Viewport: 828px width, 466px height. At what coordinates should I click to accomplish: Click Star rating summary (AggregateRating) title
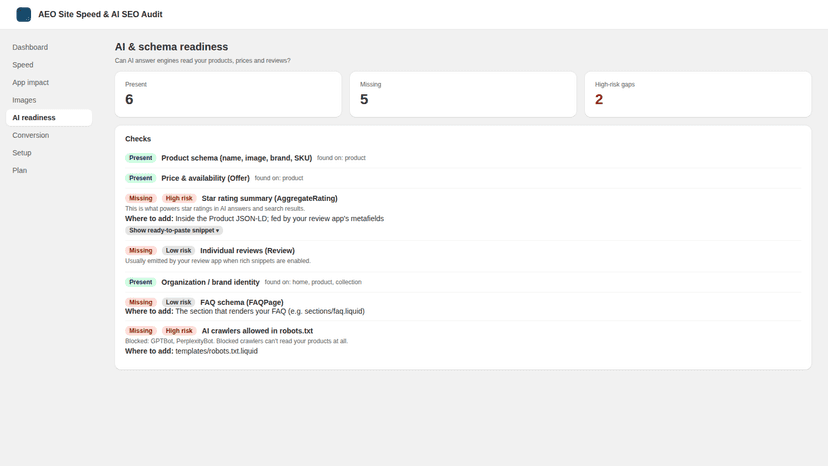[x=269, y=198]
